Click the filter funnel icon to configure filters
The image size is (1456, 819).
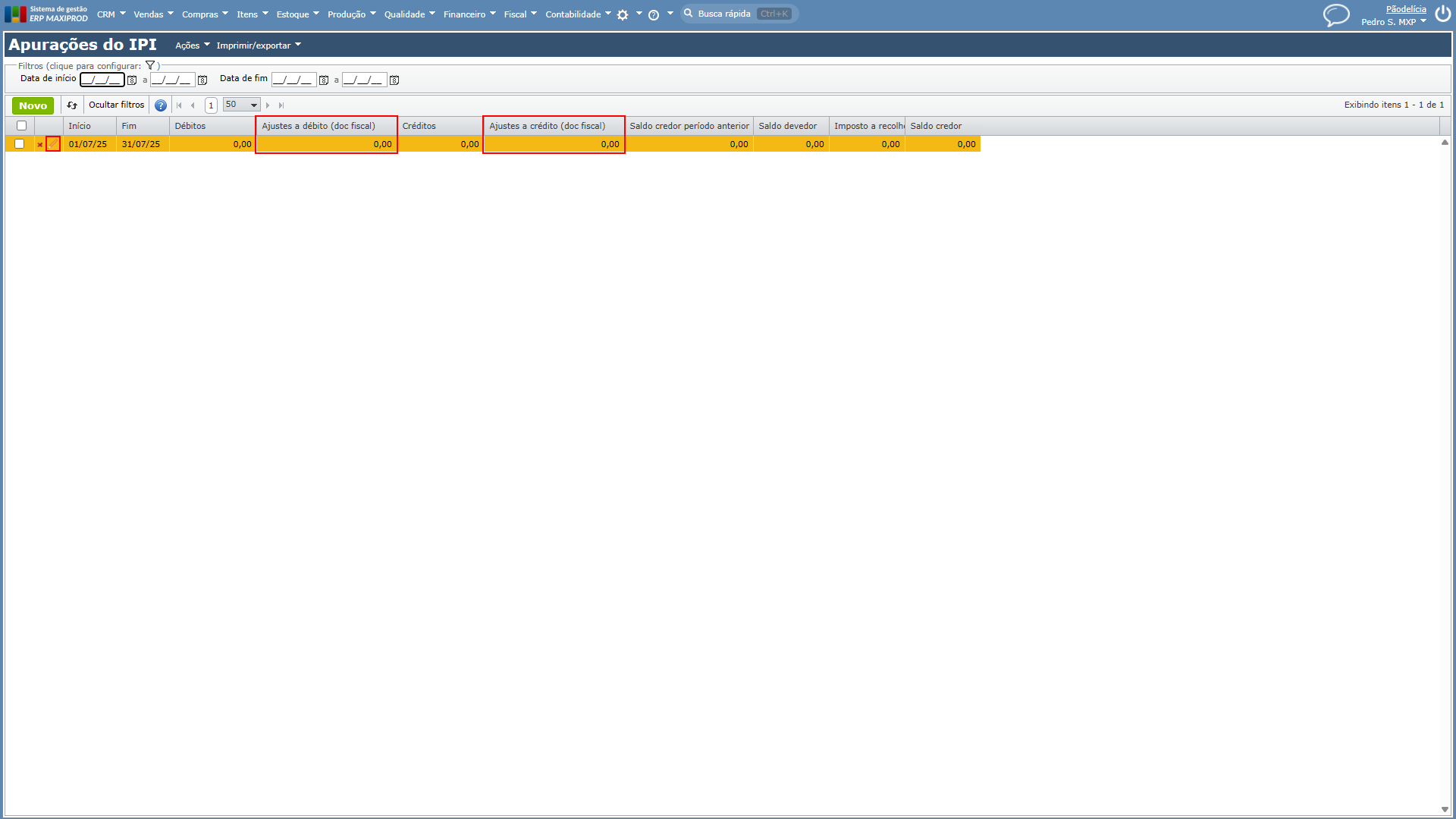click(150, 66)
